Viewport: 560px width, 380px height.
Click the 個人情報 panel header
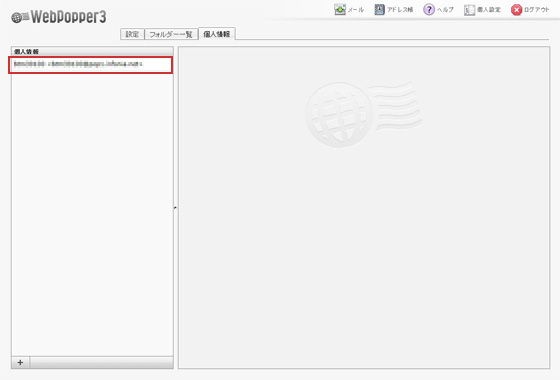pyautogui.click(x=92, y=51)
